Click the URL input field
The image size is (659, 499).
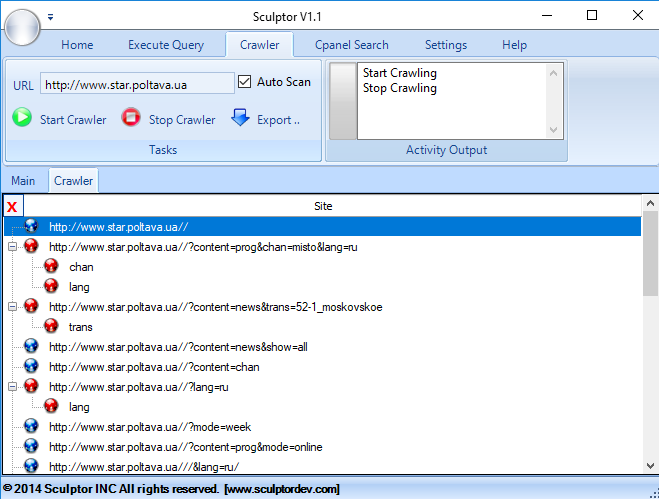(137, 84)
